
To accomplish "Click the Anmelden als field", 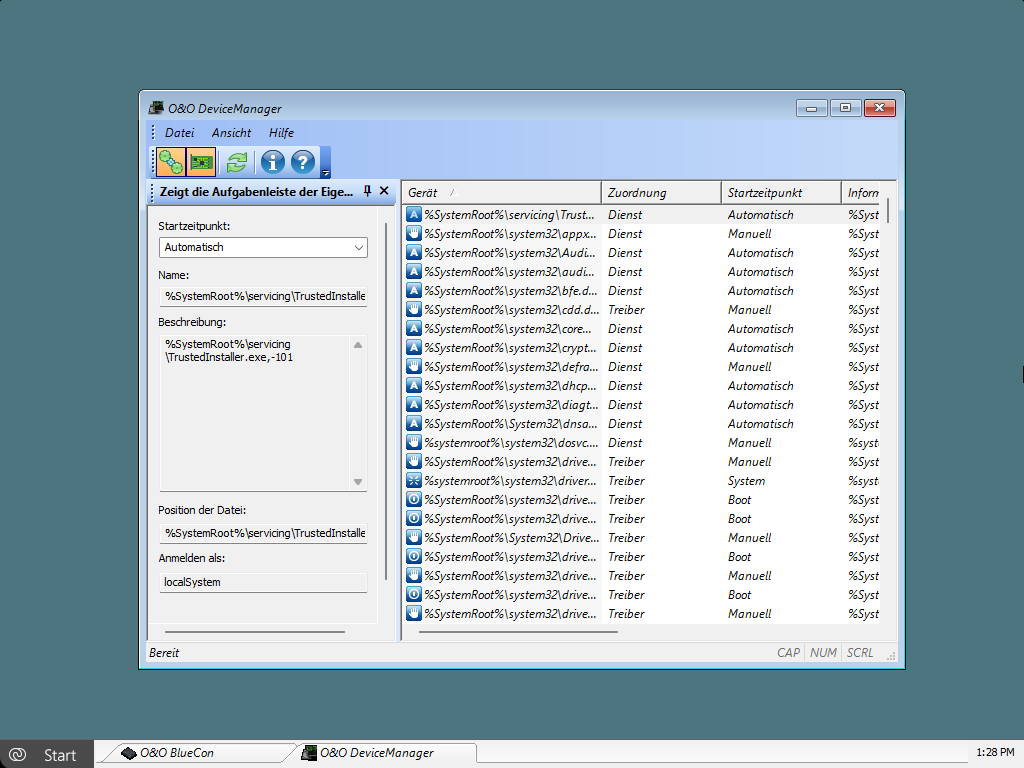I will tap(263, 582).
